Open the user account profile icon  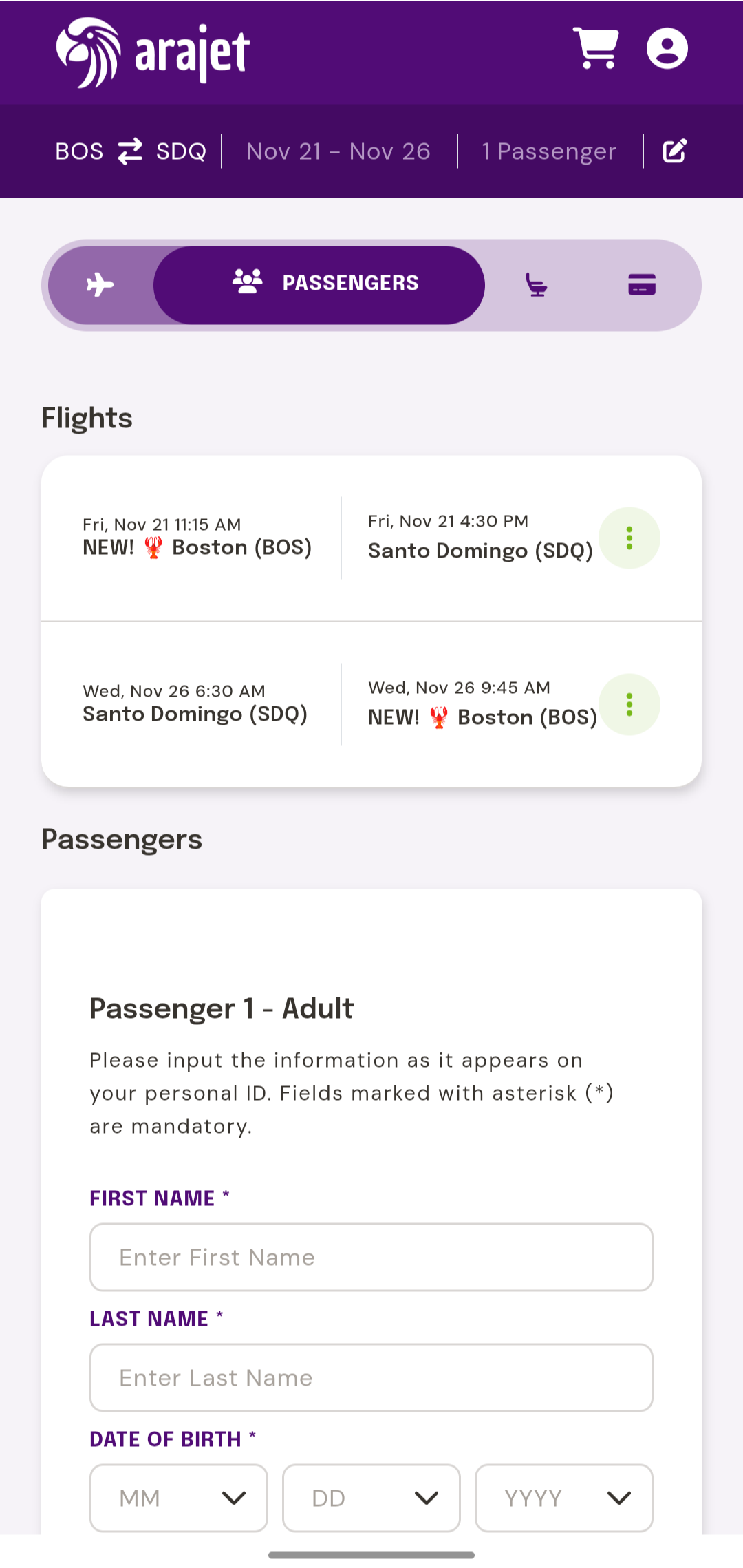click(x=667, y=48)
